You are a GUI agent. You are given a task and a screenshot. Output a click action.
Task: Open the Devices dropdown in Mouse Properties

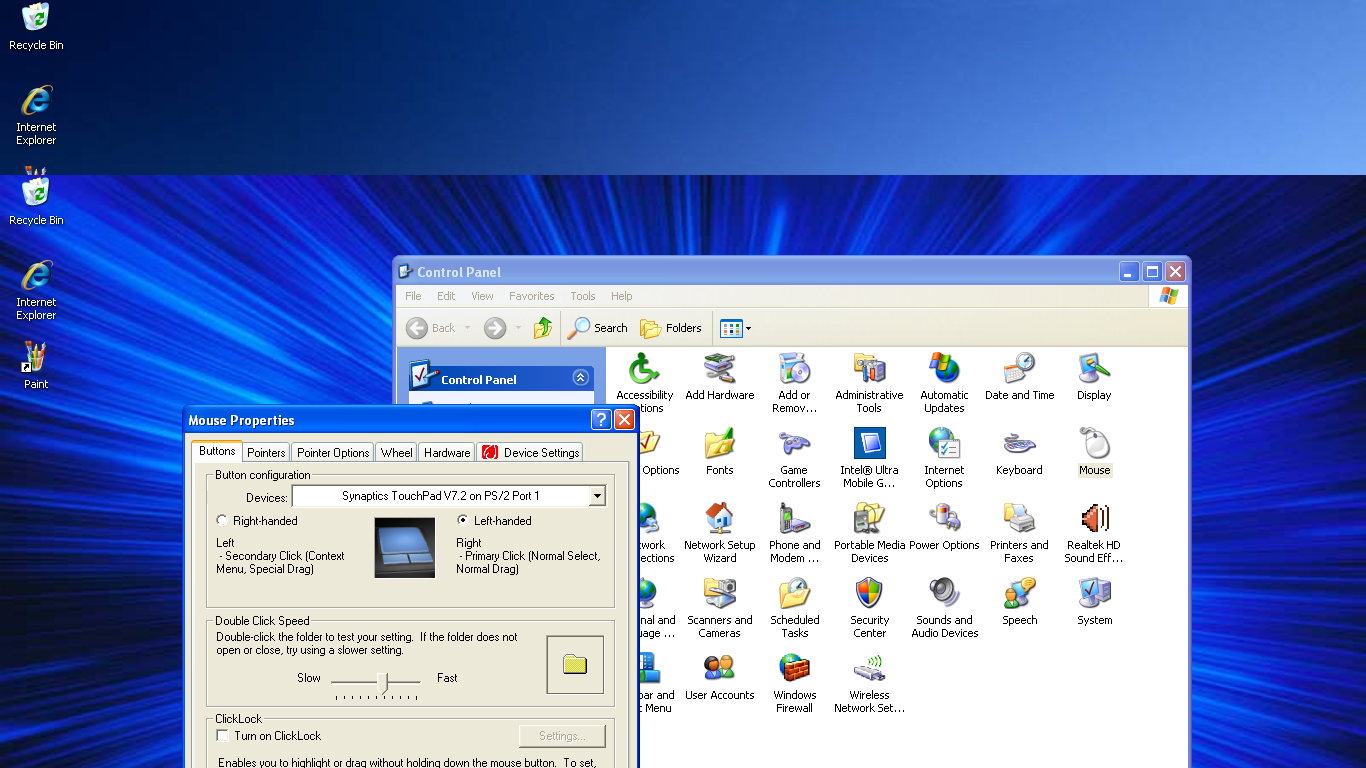597,496
